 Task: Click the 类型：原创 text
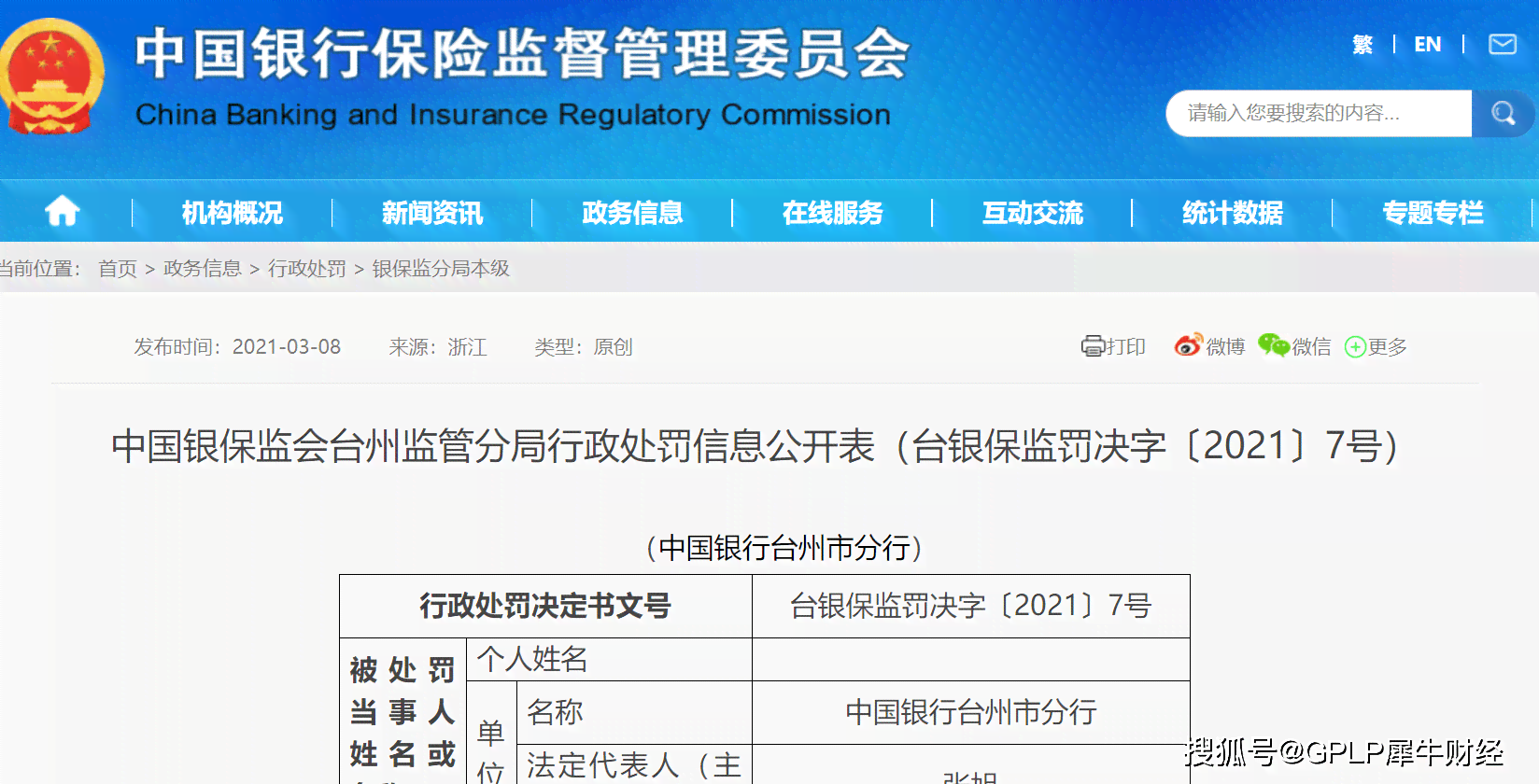(584, 347)
